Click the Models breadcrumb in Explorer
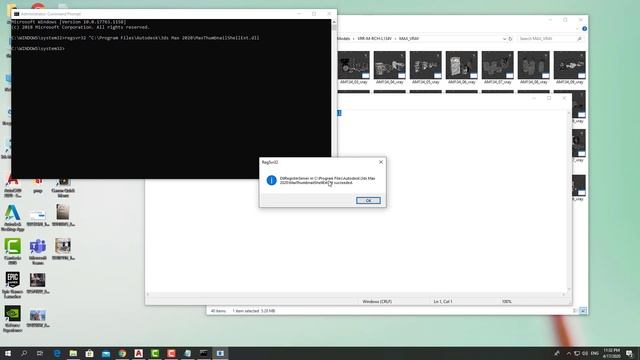 344,38
